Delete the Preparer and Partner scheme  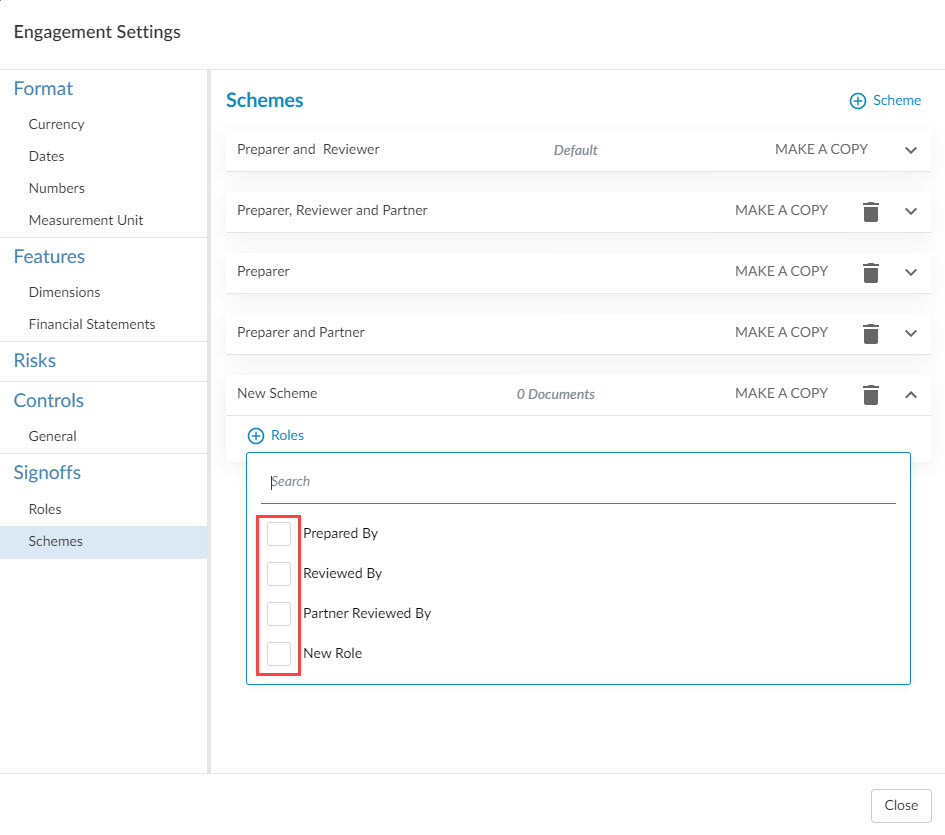[871, 334]
